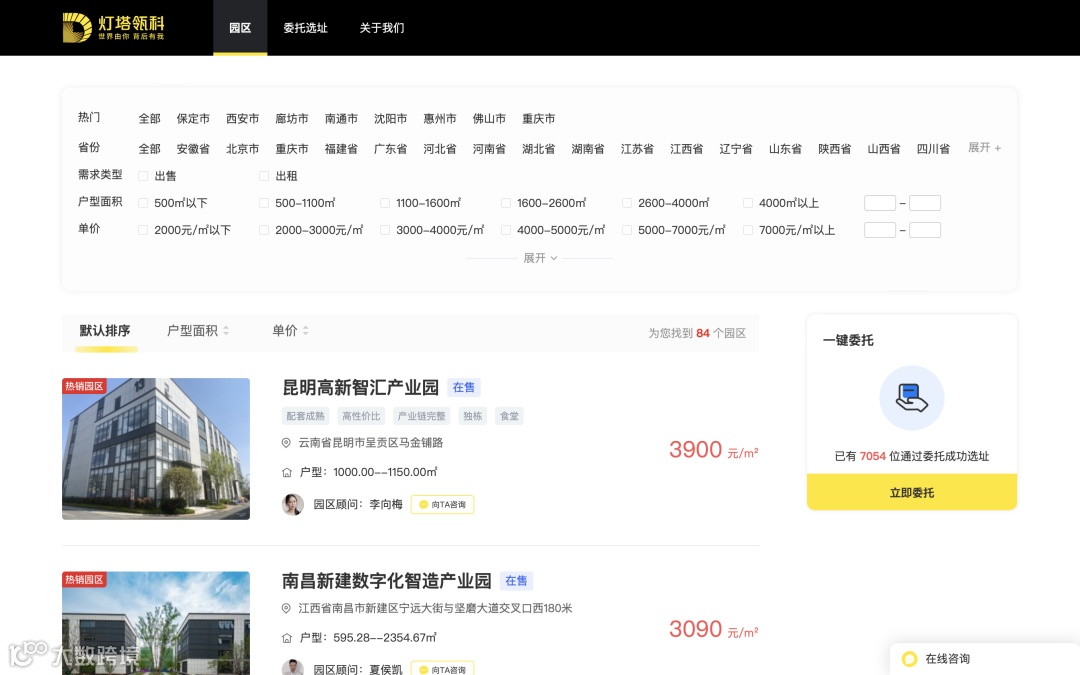Select the 5000-7000元/㎡ checkbox
This screenshot has height=675, width=1080.
[627, 230]
